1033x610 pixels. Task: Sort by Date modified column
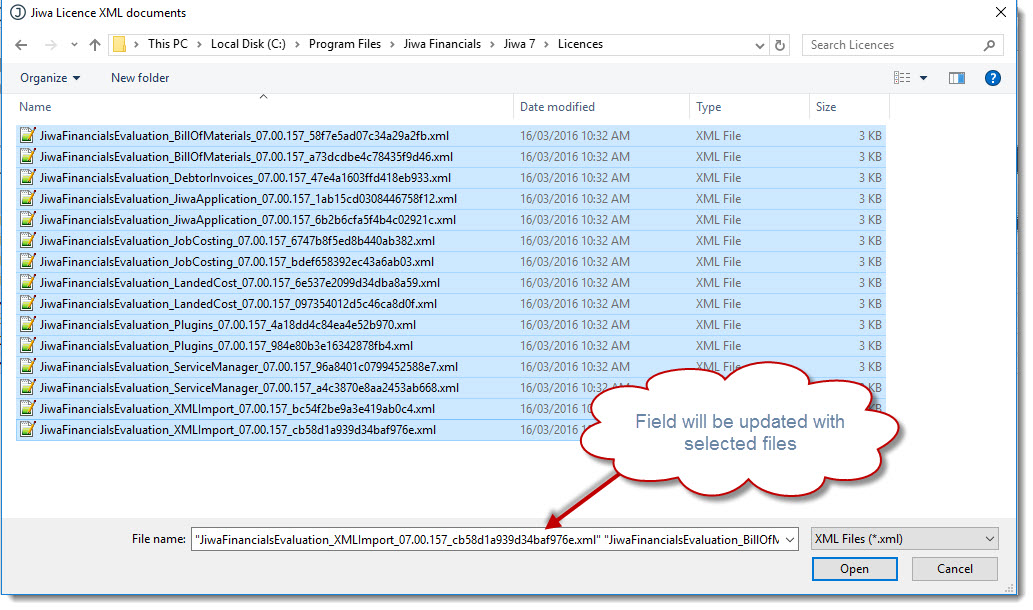pos(601,106)
